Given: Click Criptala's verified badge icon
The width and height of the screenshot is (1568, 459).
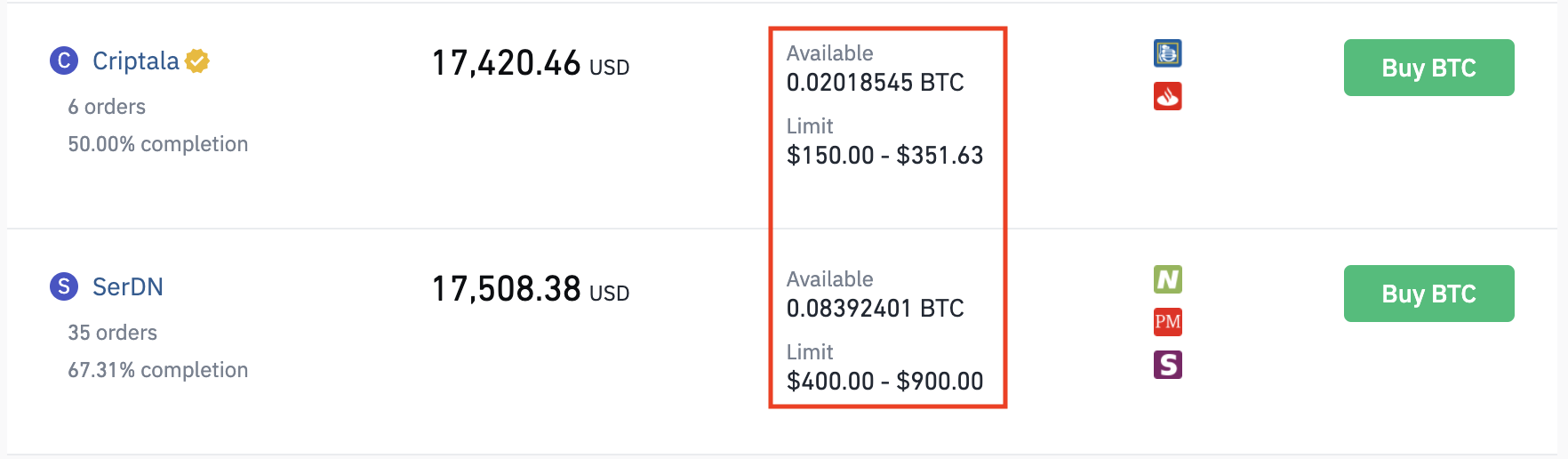Looking at the screenshot, I should 197,60.
